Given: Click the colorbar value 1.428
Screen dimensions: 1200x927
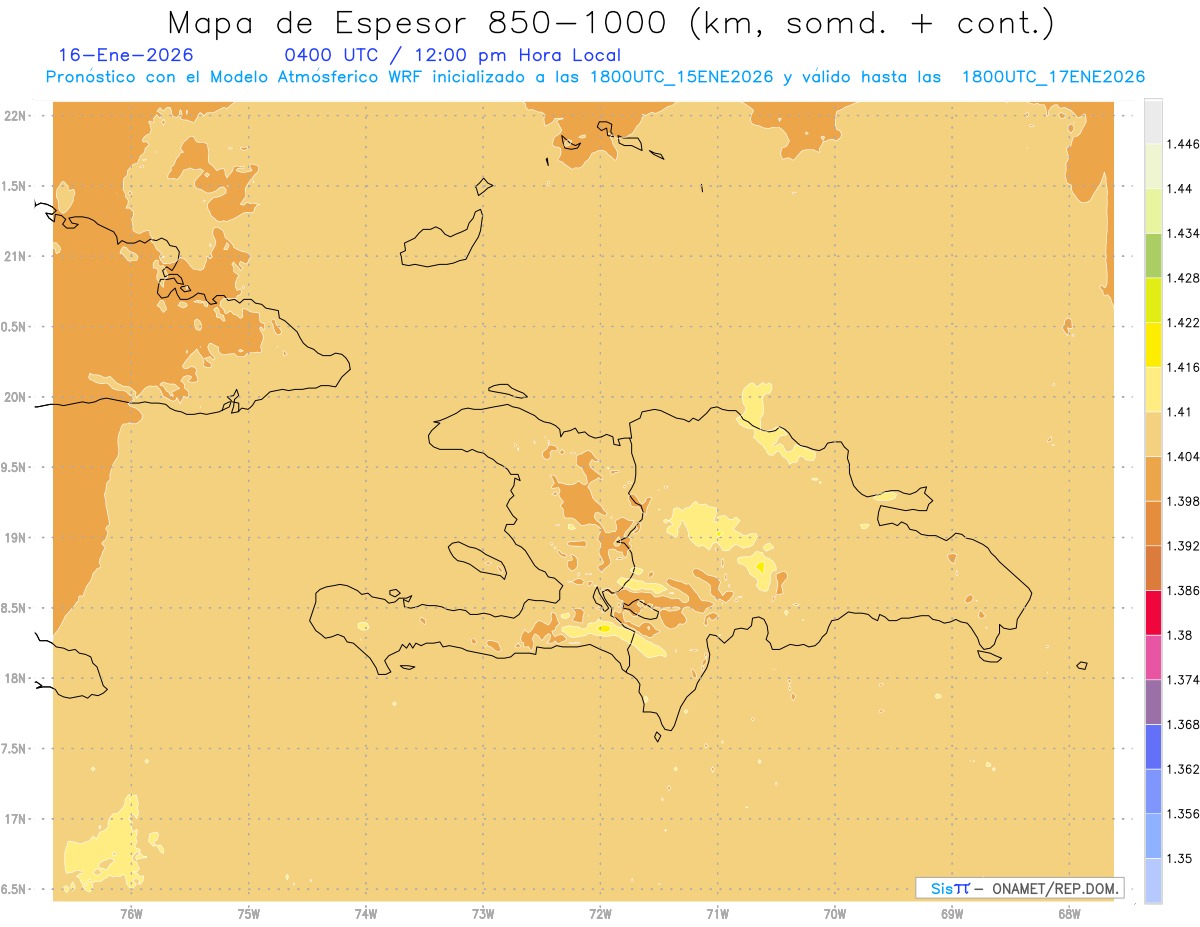Looking at the screenshot, I should [1185, 278].
